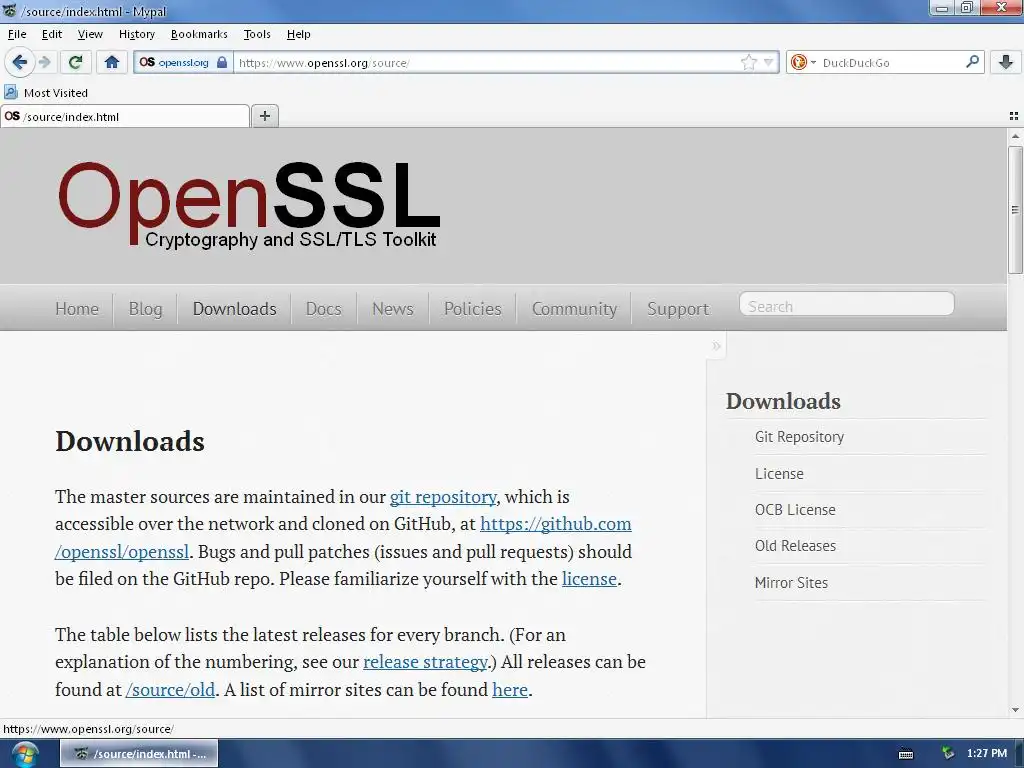Click the tab groups icon
The width and height of the screenshot is (1024, 768).
tap(1014, 116)
